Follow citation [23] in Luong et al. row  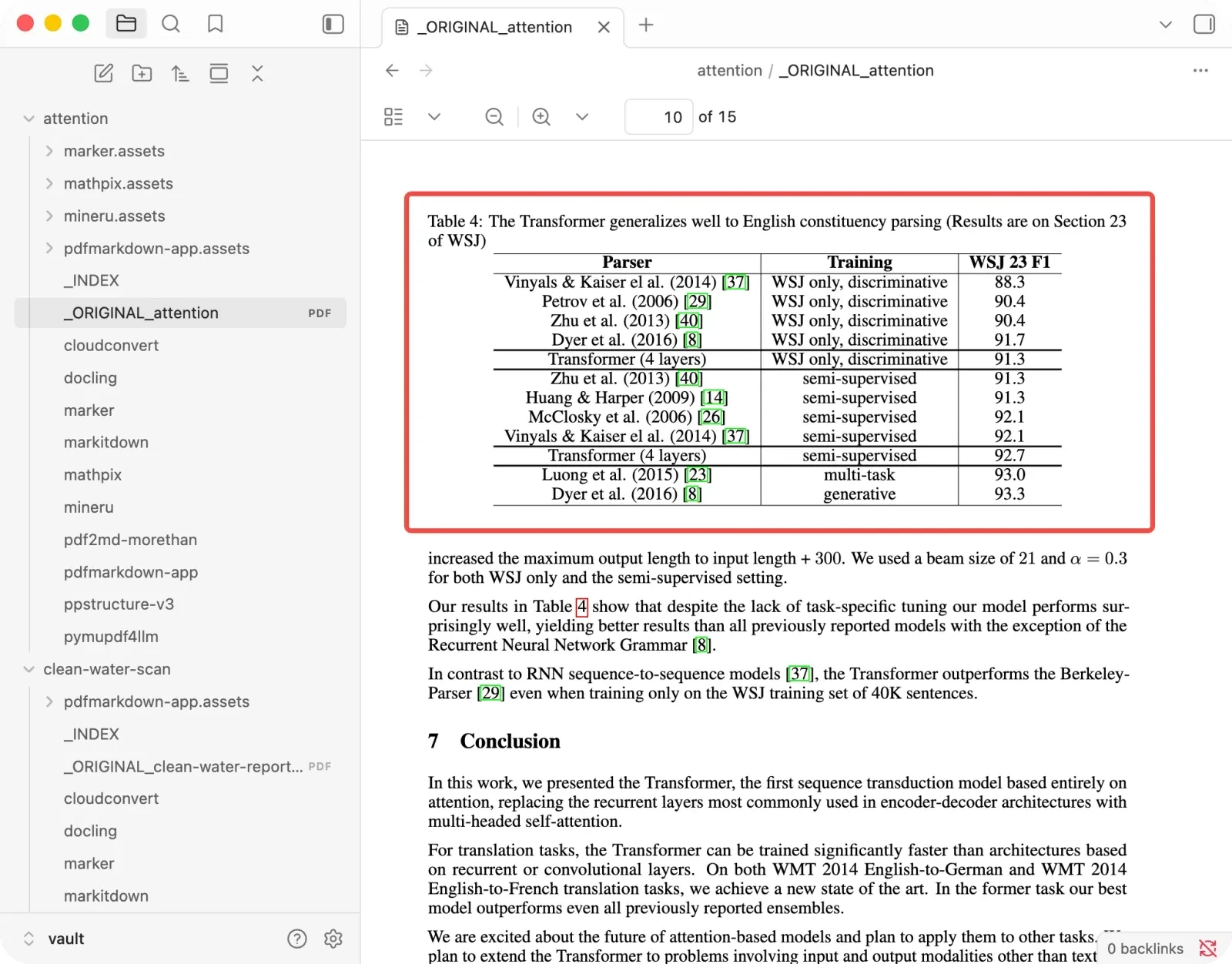click(x=698, y=474)
